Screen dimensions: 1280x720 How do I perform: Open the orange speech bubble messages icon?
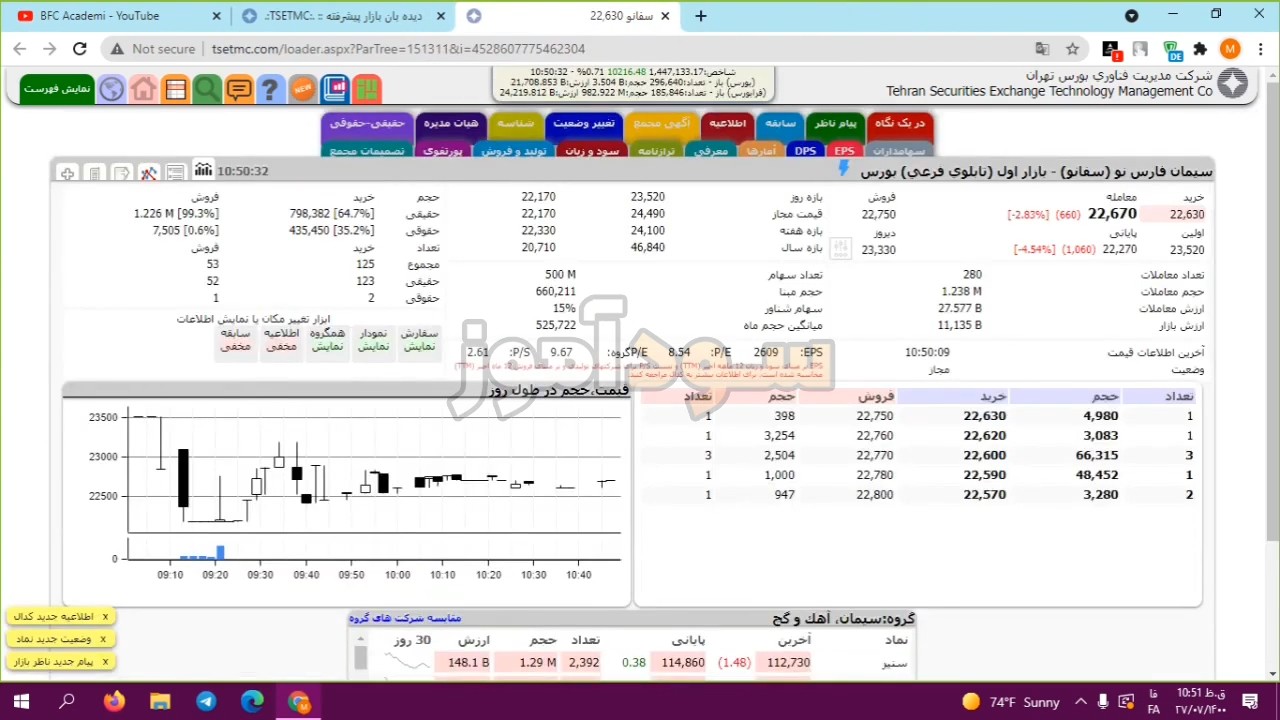coord(239,89)
